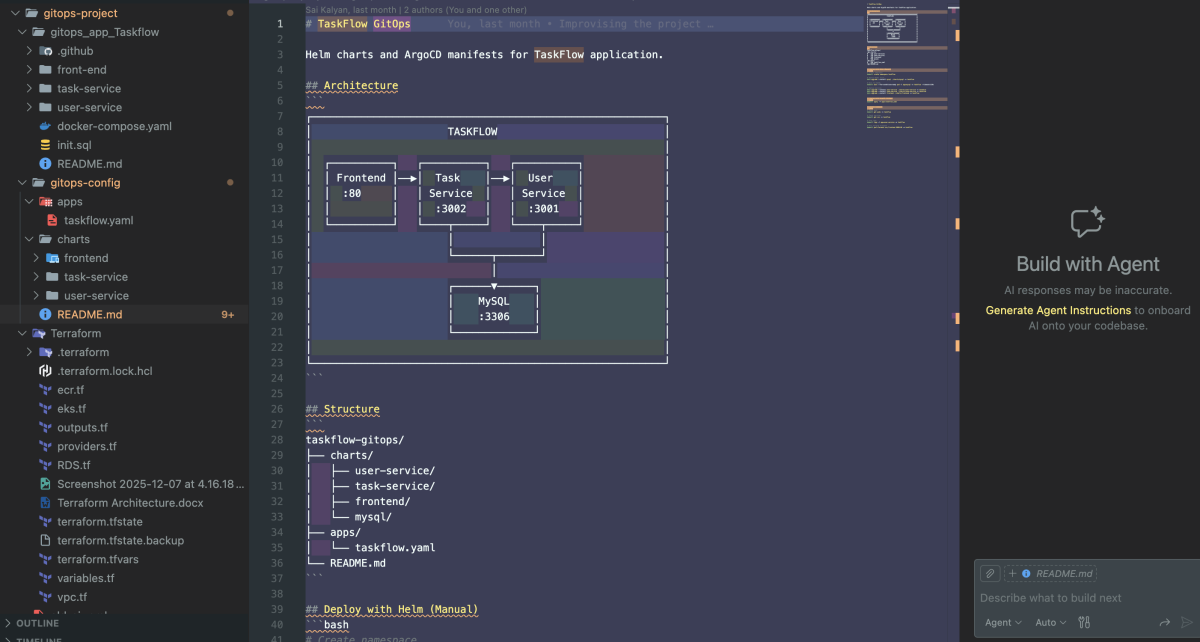Open the init.sql database file
The image size is (1200, 642).
point(74,145)
